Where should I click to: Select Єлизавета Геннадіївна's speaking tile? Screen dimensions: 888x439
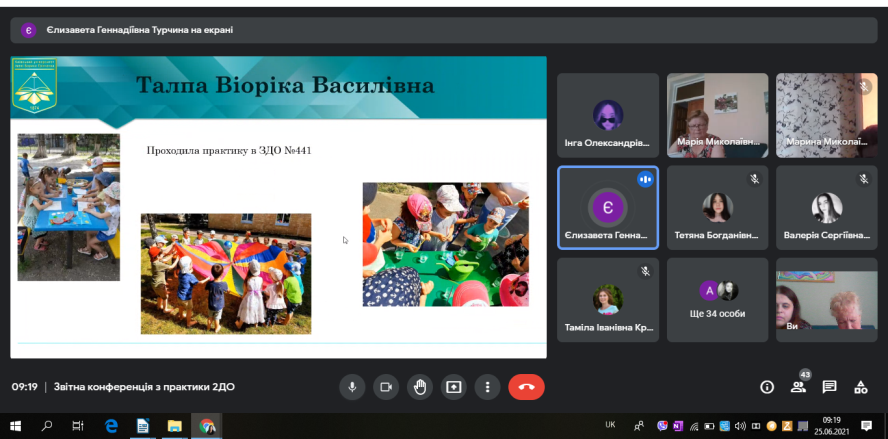(x=607, y=207)
